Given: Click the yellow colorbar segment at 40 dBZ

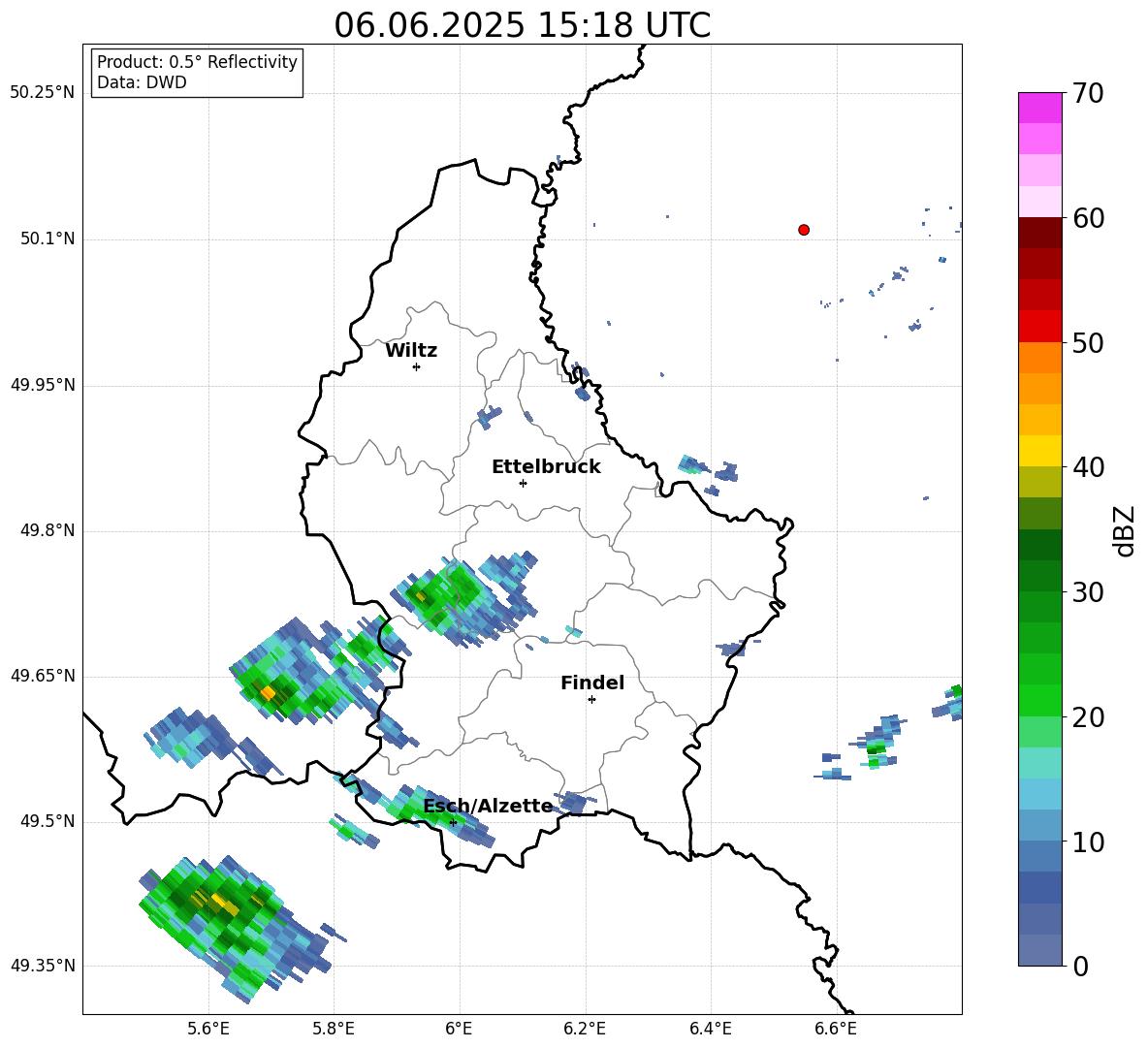Looking at the screenshot, I should [x=1039, y=451].
